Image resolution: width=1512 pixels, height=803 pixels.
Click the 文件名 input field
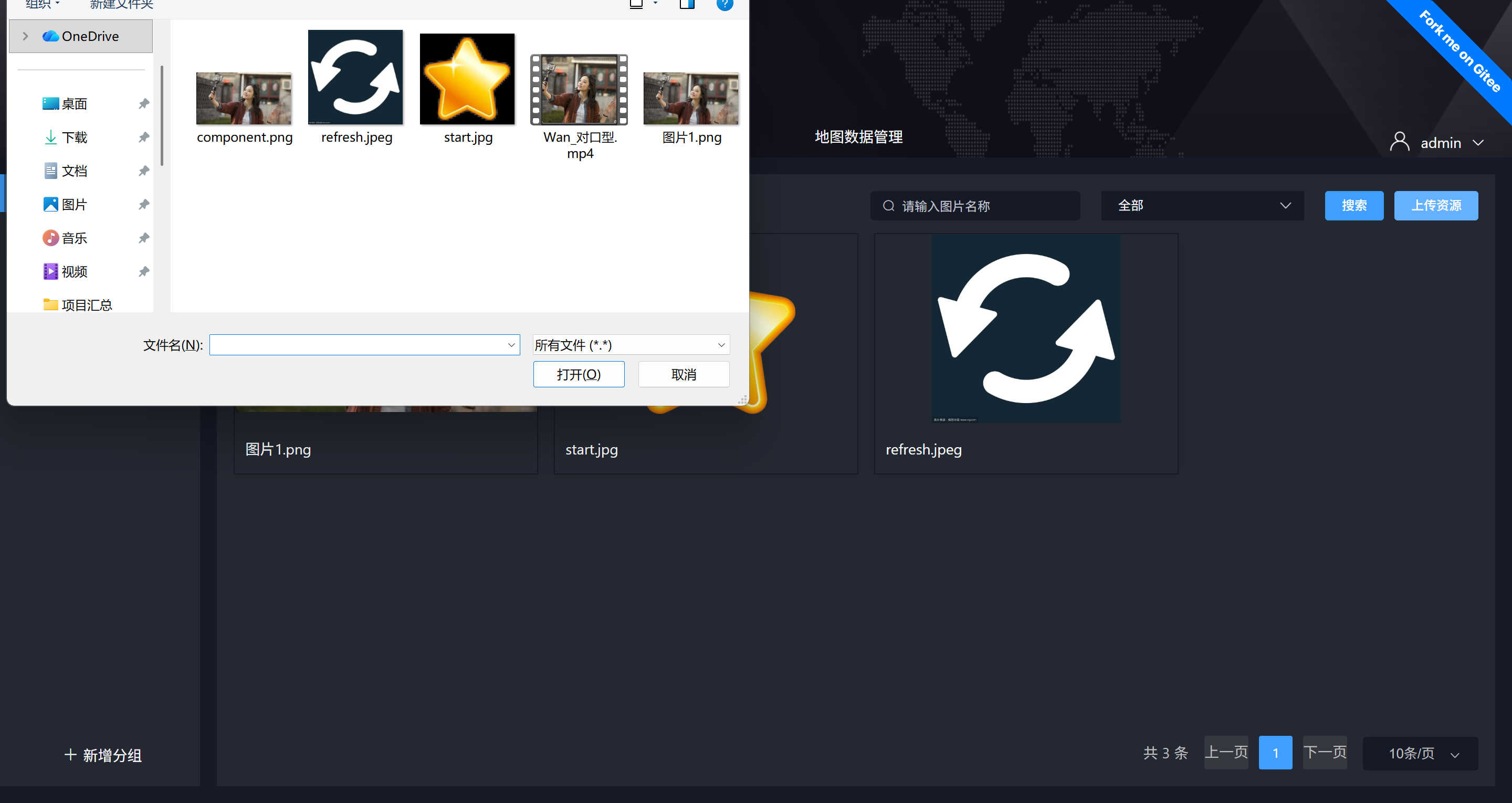click(x=358, y=345)
